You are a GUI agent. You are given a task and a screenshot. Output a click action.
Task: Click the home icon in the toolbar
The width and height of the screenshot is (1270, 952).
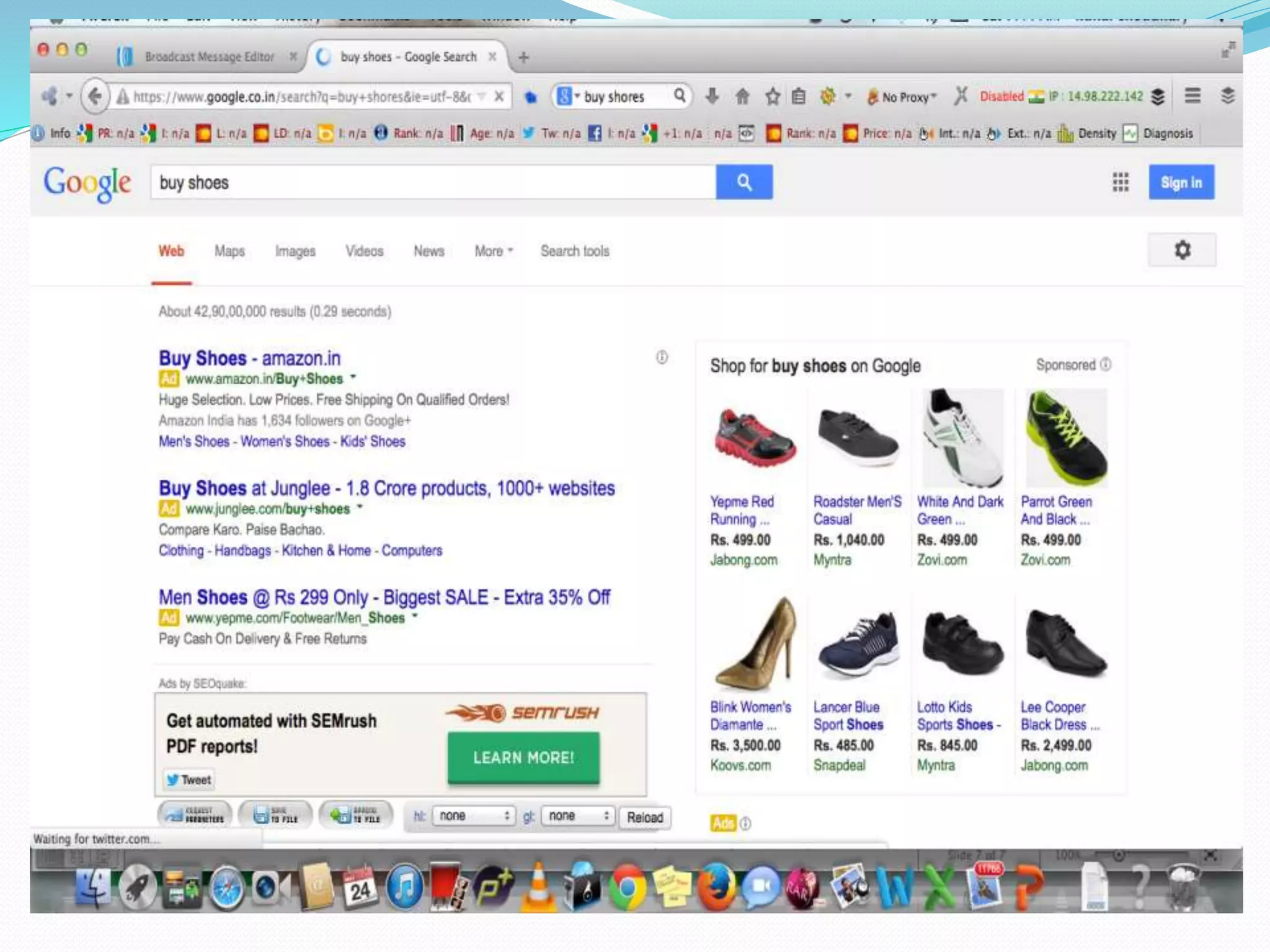pos(742,97)
